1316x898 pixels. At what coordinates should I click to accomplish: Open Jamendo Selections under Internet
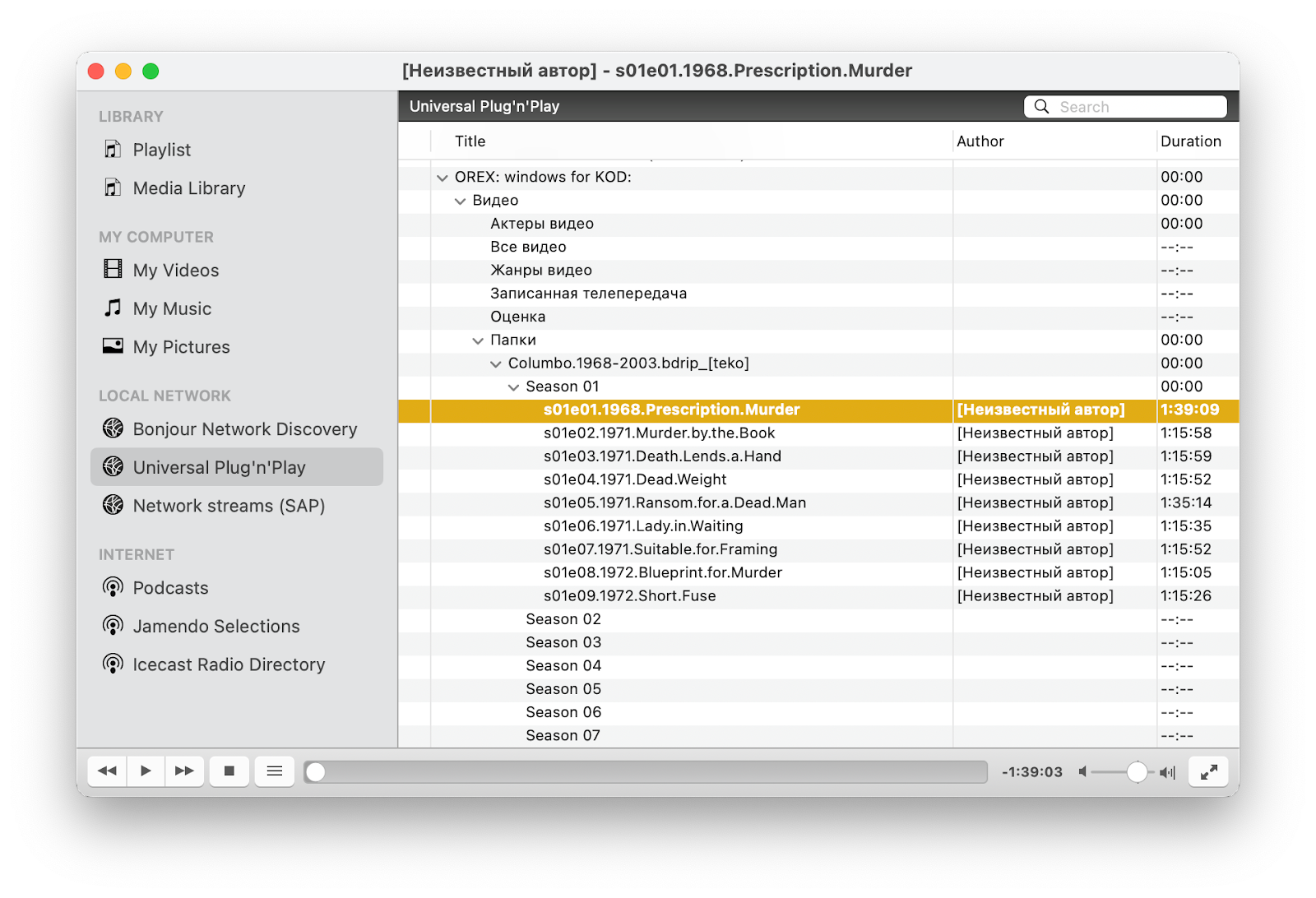[216, 626]
